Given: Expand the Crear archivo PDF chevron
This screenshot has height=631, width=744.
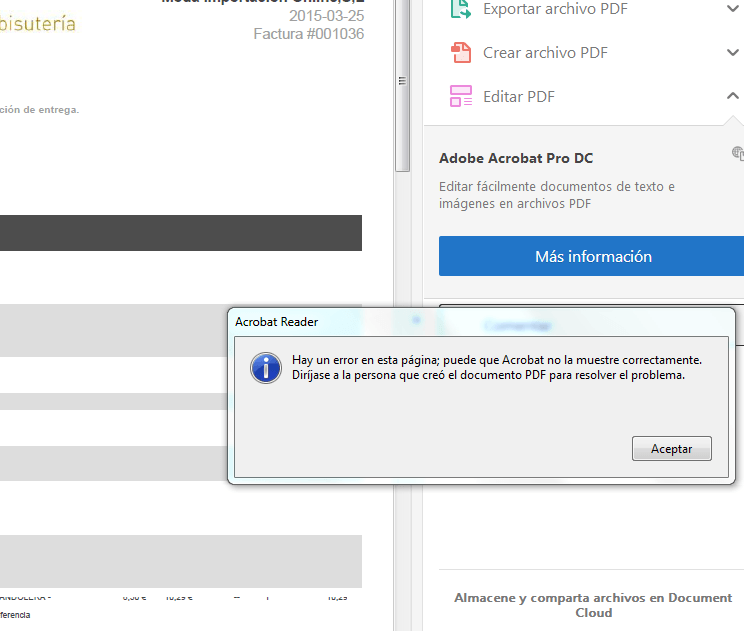Looking at the screenshot, I should (x=733, y=52).
